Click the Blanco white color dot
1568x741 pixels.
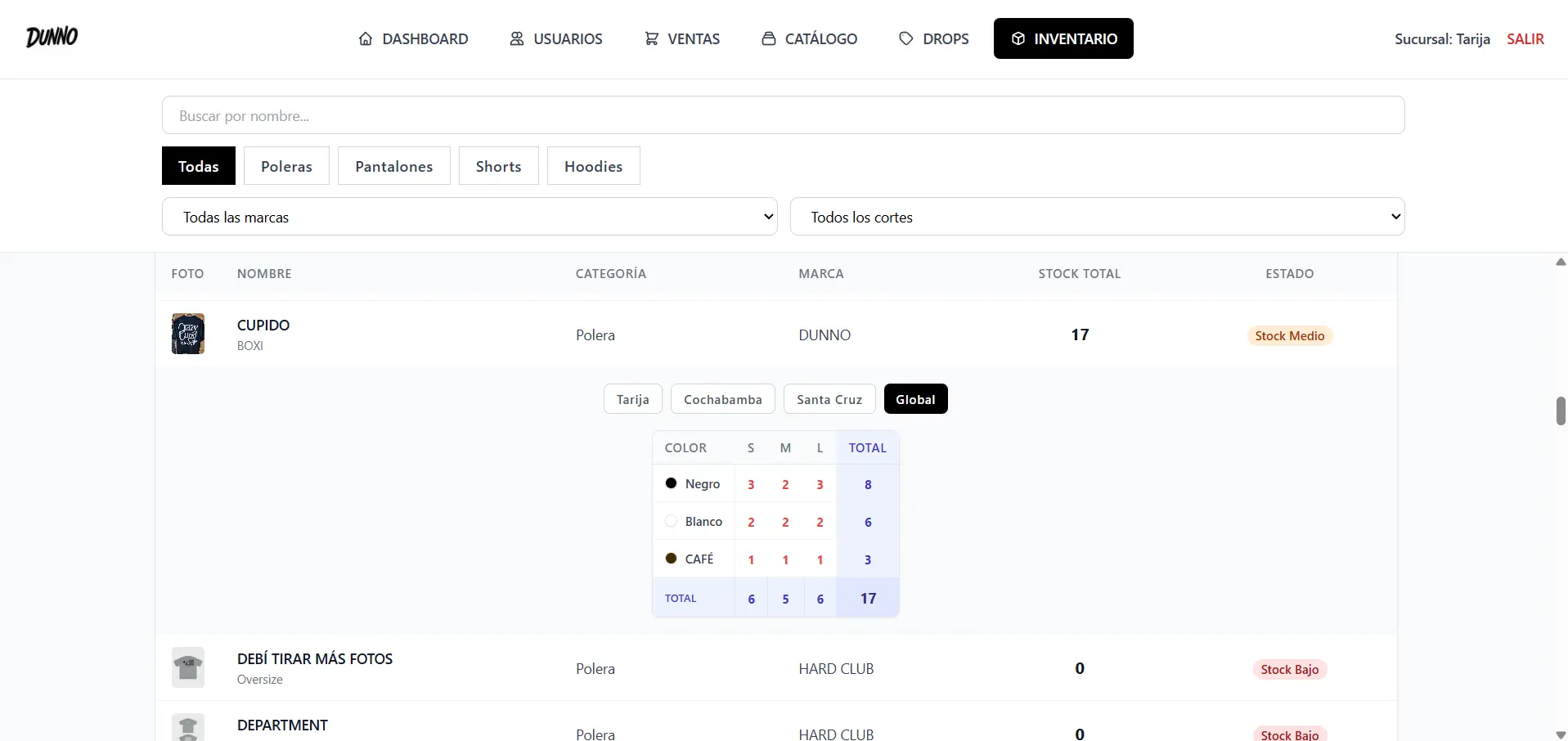[671, 521]
